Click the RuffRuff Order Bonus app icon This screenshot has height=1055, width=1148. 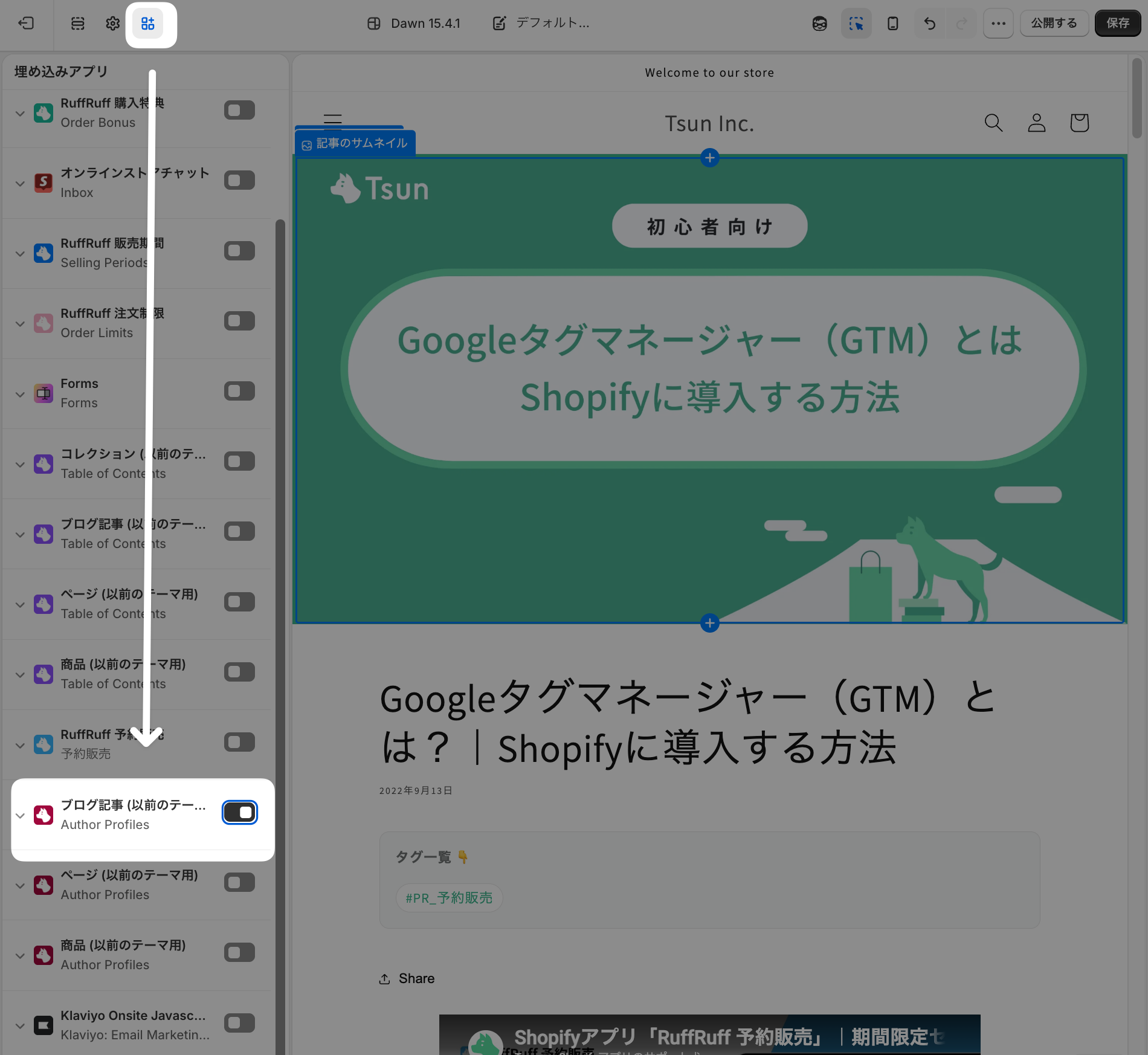tap(44, 113)
